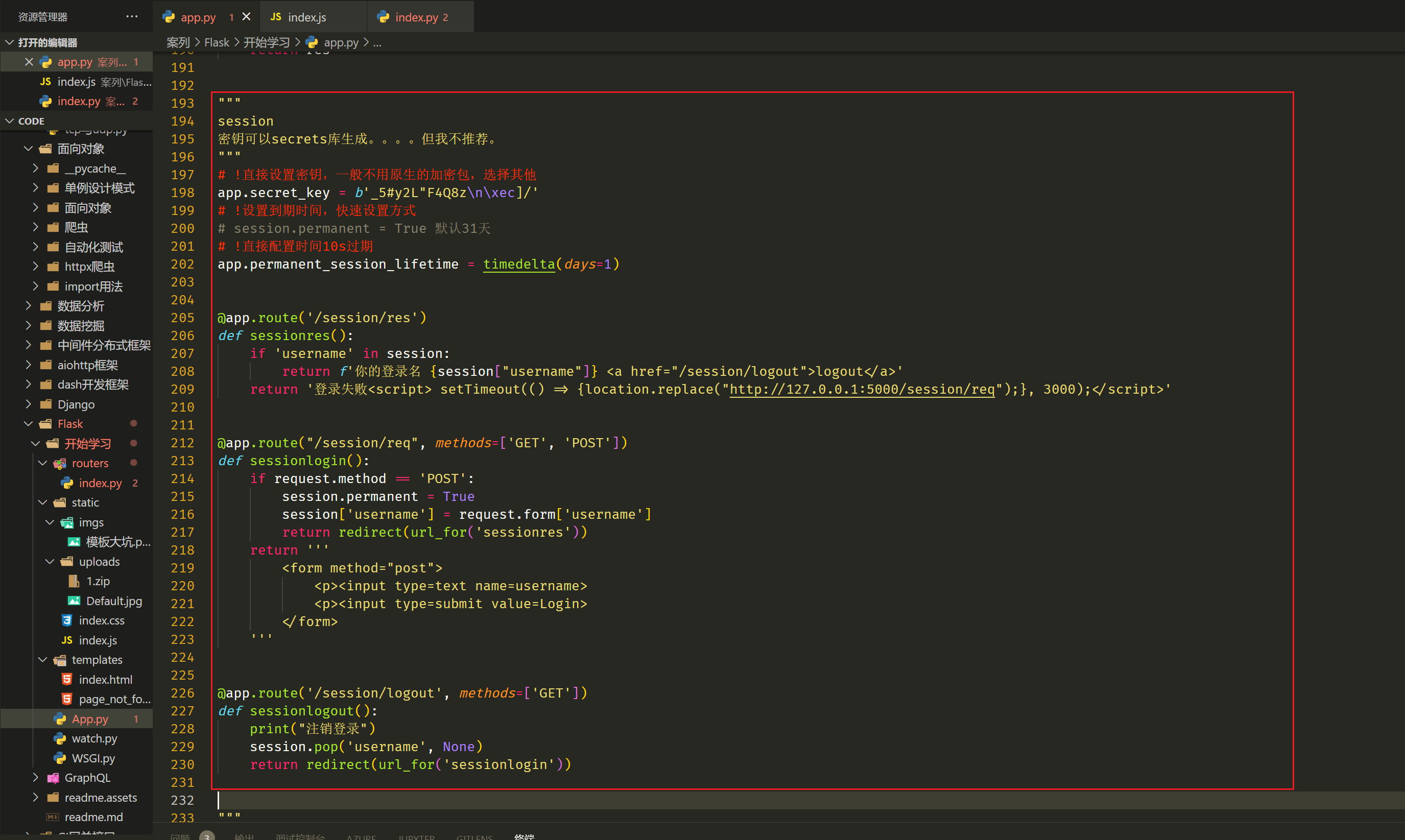Collapse the 打开的编辑器 section
This screenshot has height=840, width=1405.
pyautogui.click(x=10, y=42)
